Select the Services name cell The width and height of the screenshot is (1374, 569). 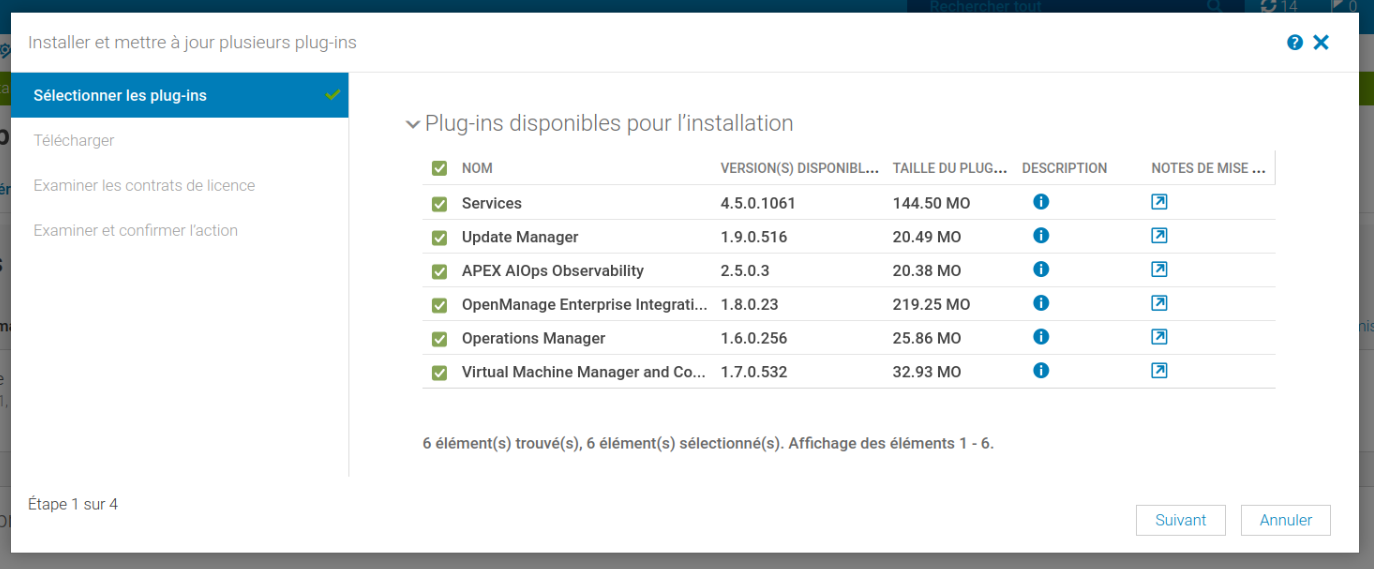(x=492, y=203)
